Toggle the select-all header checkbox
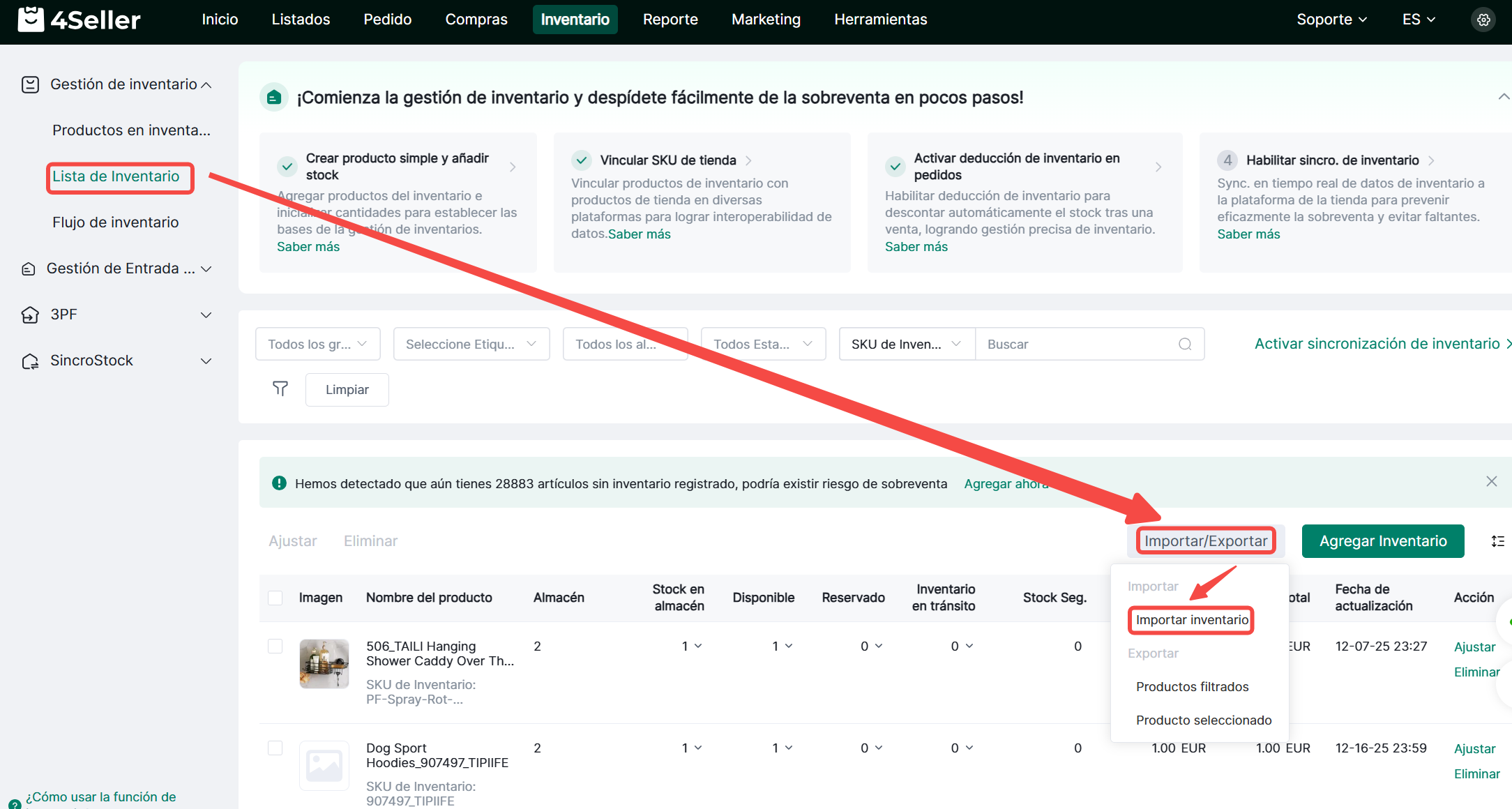The width and height of the screenshot is (1512, 809). tap(275, 598)
